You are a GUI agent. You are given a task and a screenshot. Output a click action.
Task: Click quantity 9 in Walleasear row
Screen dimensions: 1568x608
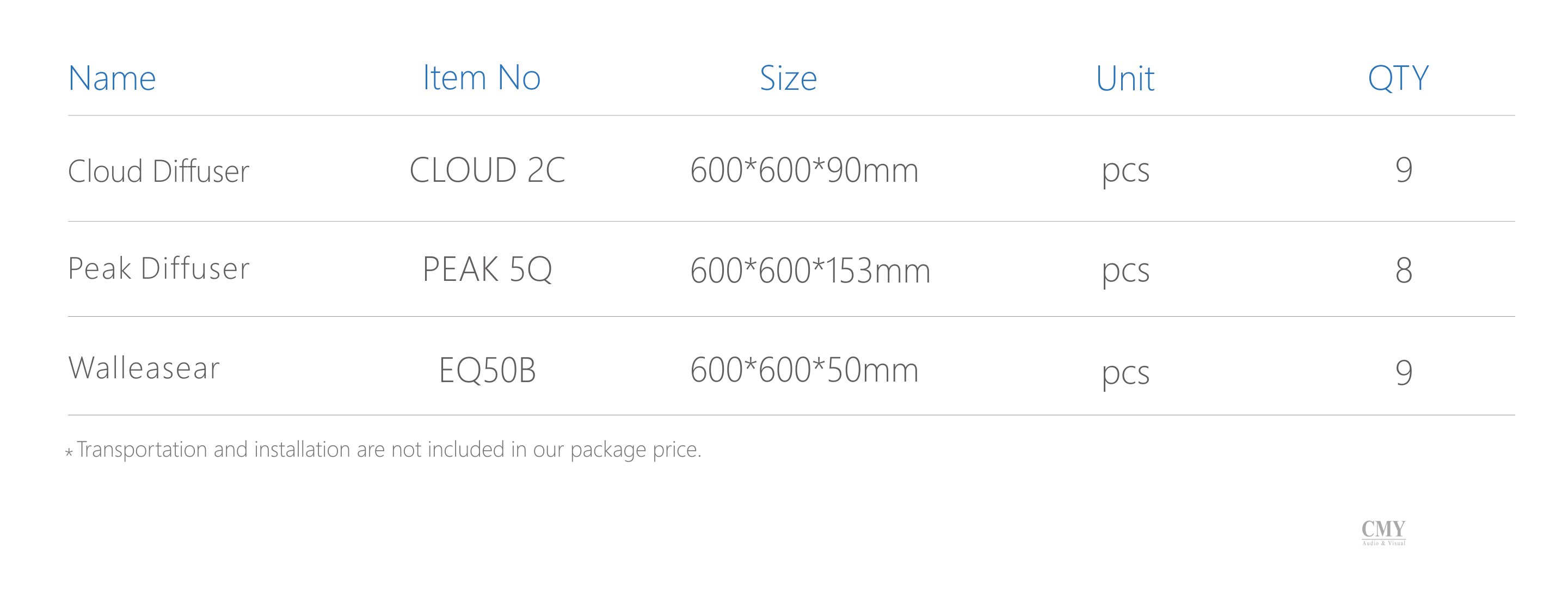click(x=1404, y=372)
